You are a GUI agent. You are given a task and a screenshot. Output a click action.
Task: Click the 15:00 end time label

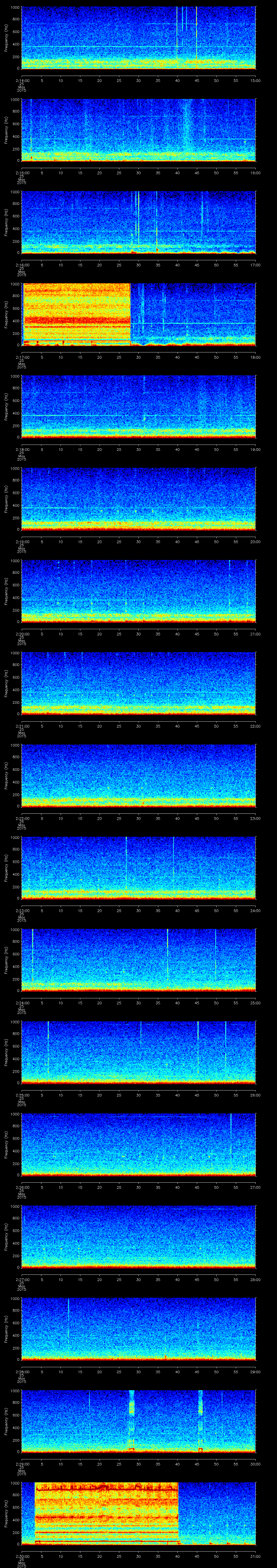pyautogui.click(x=256, y=80)
